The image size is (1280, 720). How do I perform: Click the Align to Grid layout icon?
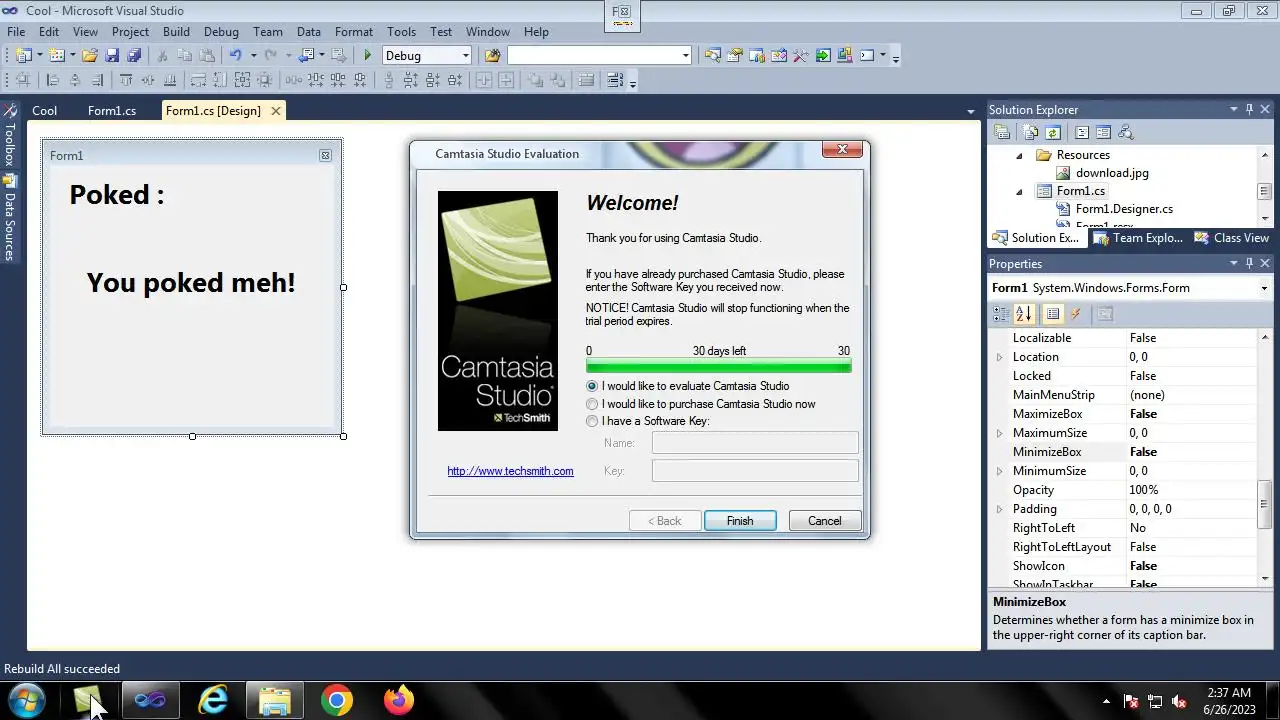tap(22, 80)
